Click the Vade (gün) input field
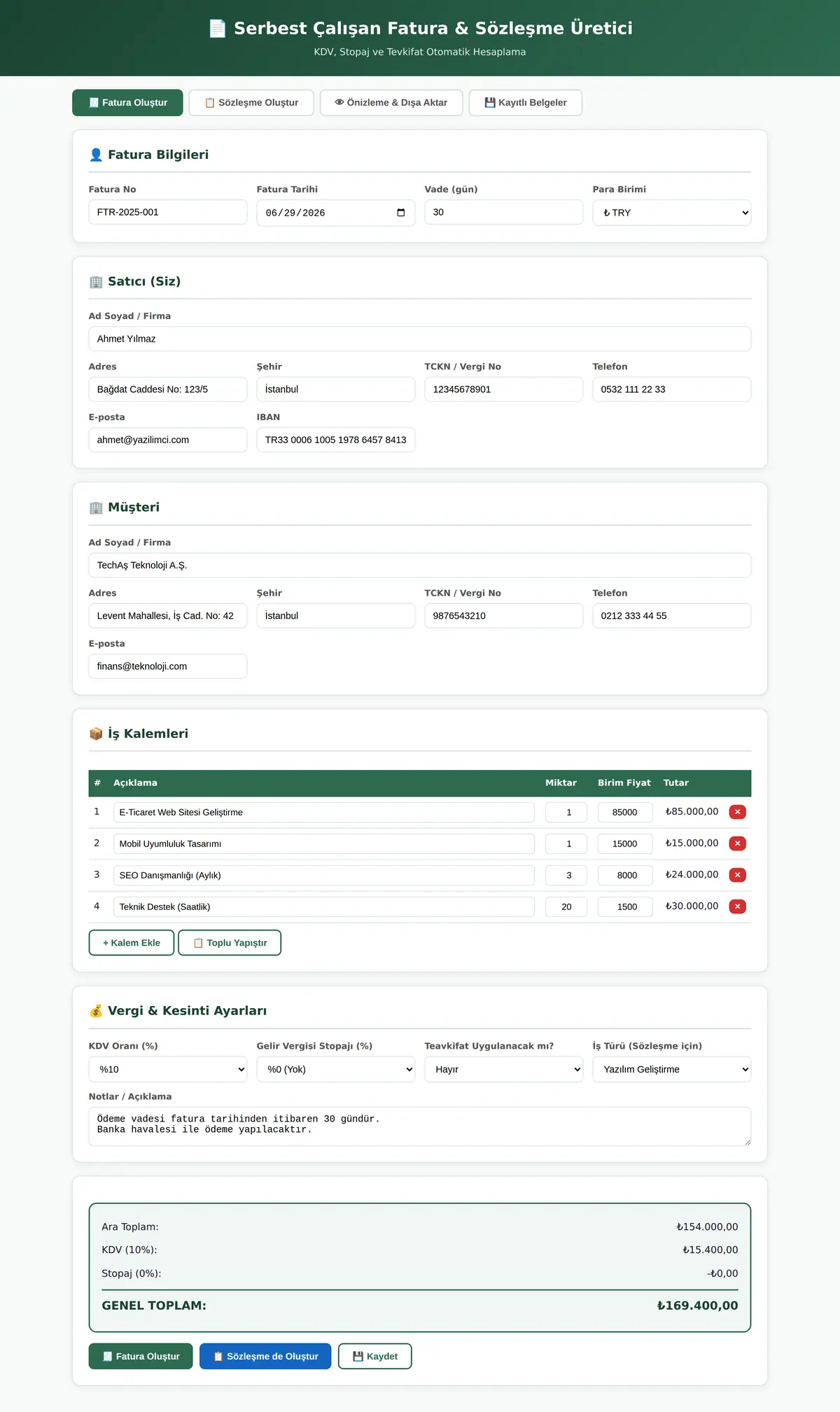Viewport: 840px width, 1412px height. pyautogui.click(x=504, y=212)
